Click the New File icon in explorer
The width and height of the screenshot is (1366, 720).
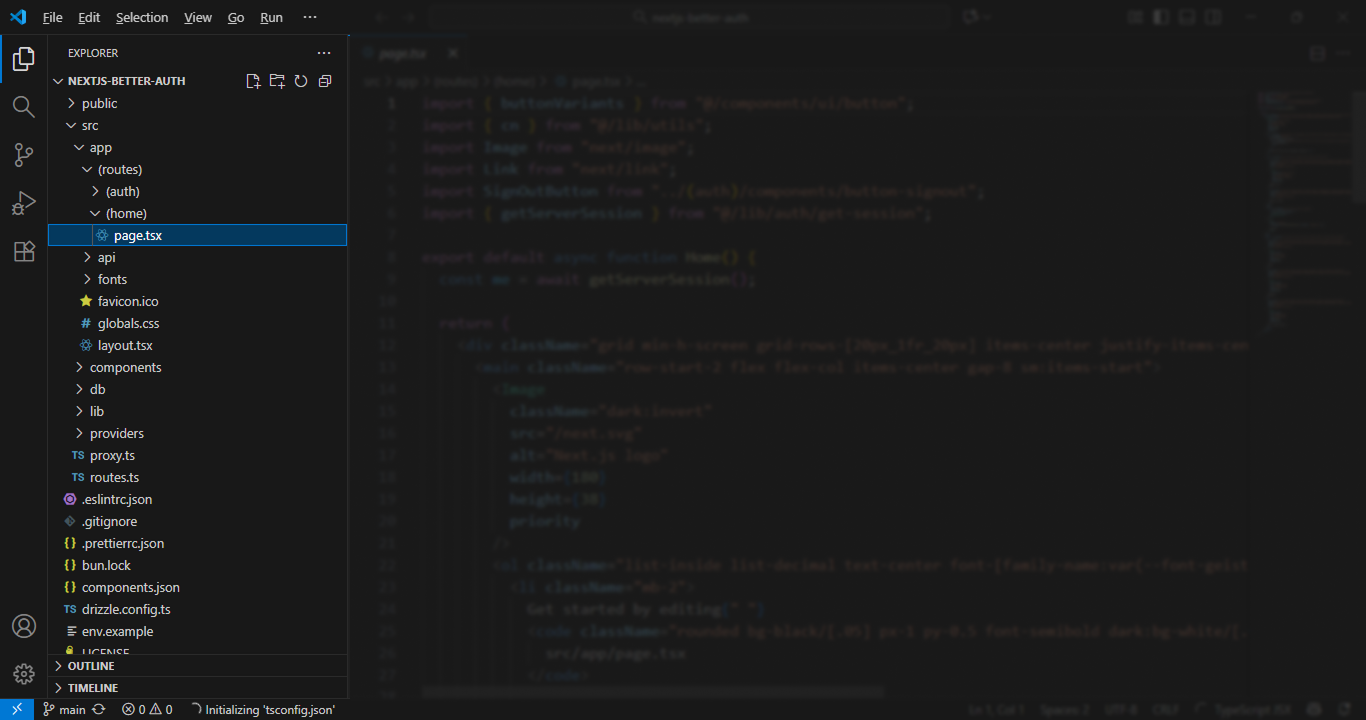pos(253,81)
